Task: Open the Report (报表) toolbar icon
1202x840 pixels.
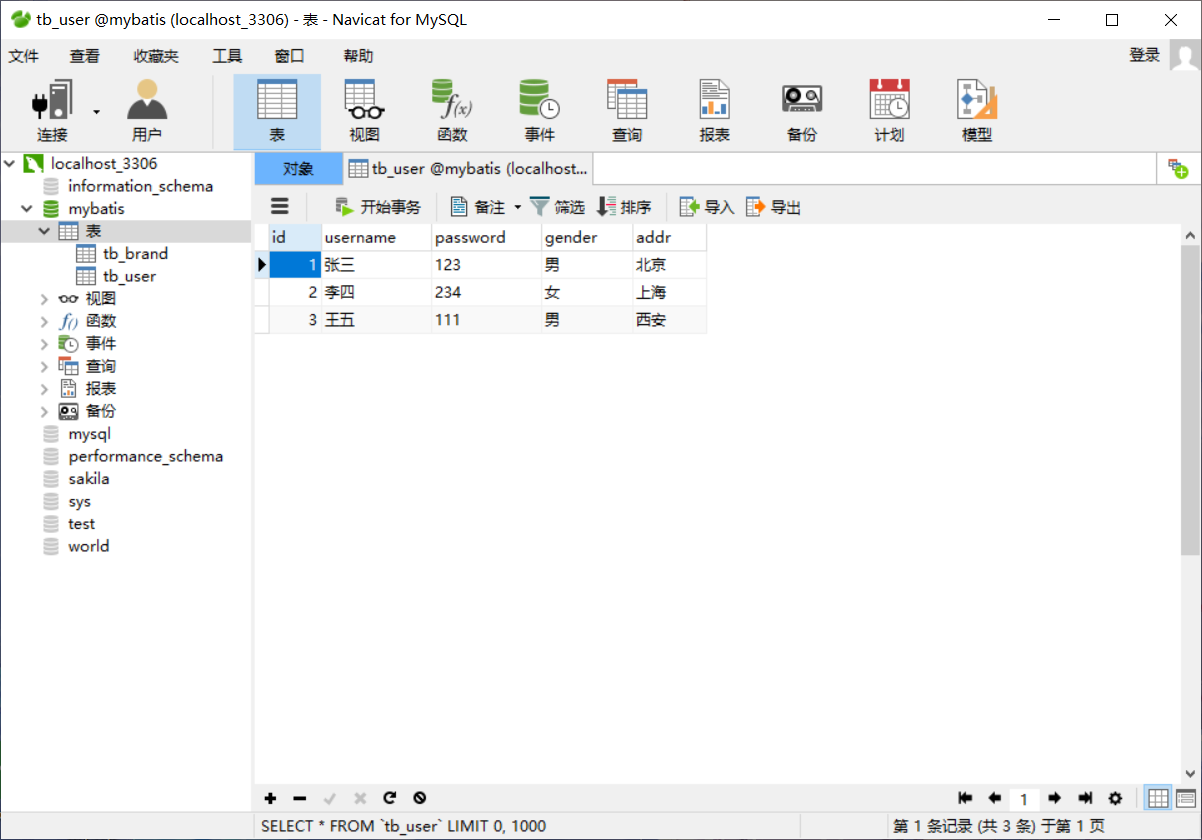Action: tap(714, 111)
